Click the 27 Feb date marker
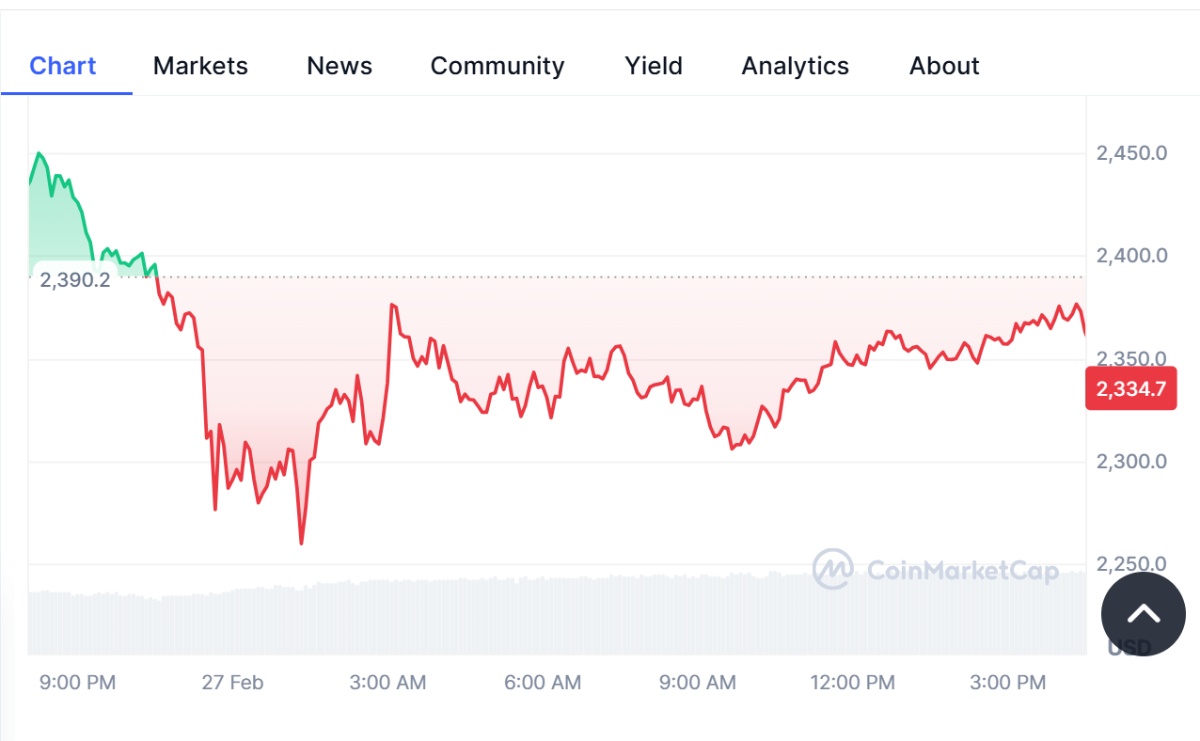The image size is (1200, 741). (x=232, y=683)
